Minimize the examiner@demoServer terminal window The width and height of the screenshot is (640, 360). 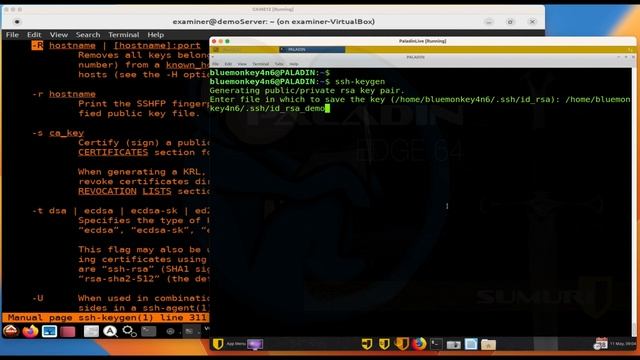(x=489, y=22)
